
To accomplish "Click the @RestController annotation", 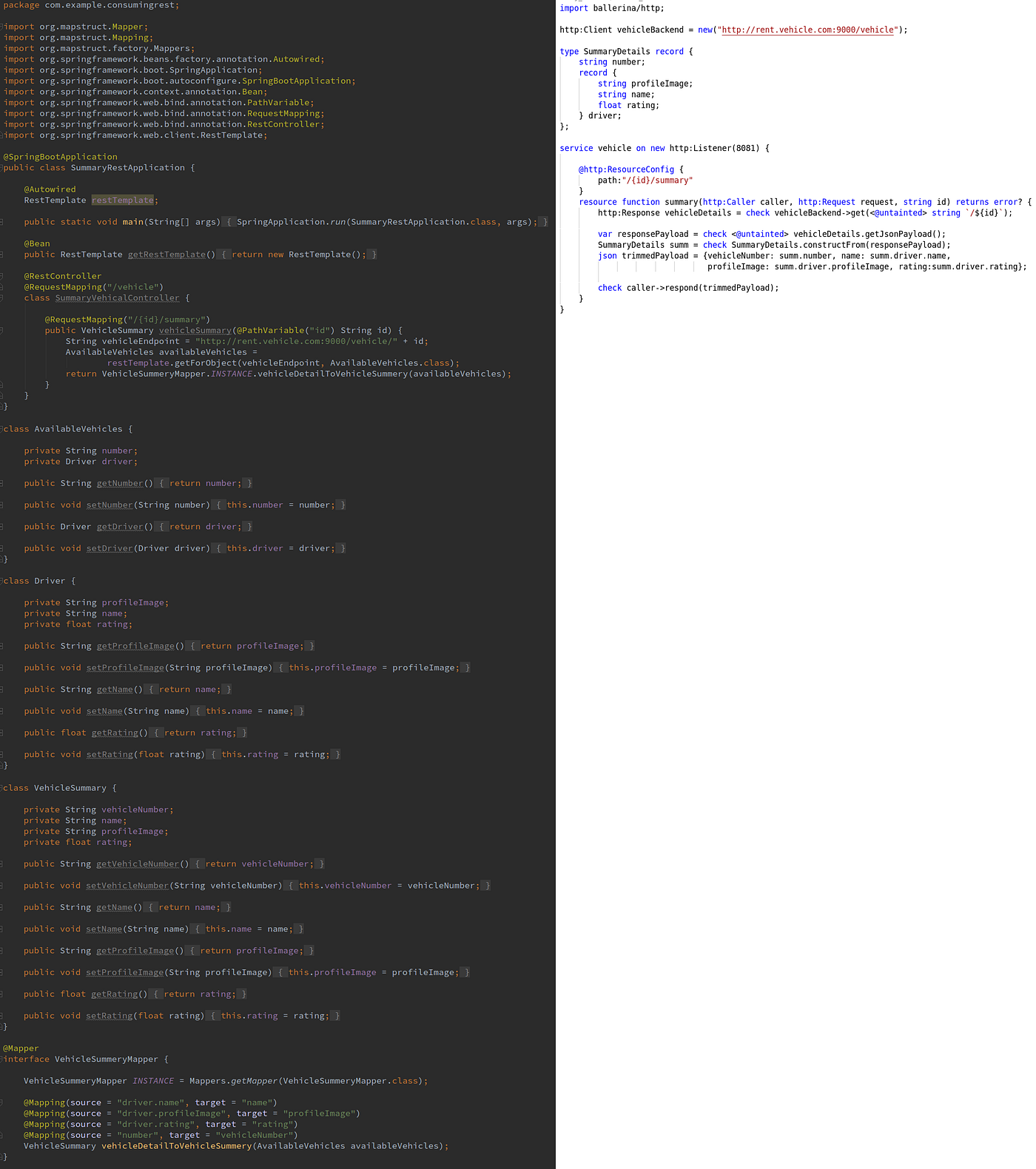I will [63, 276].
